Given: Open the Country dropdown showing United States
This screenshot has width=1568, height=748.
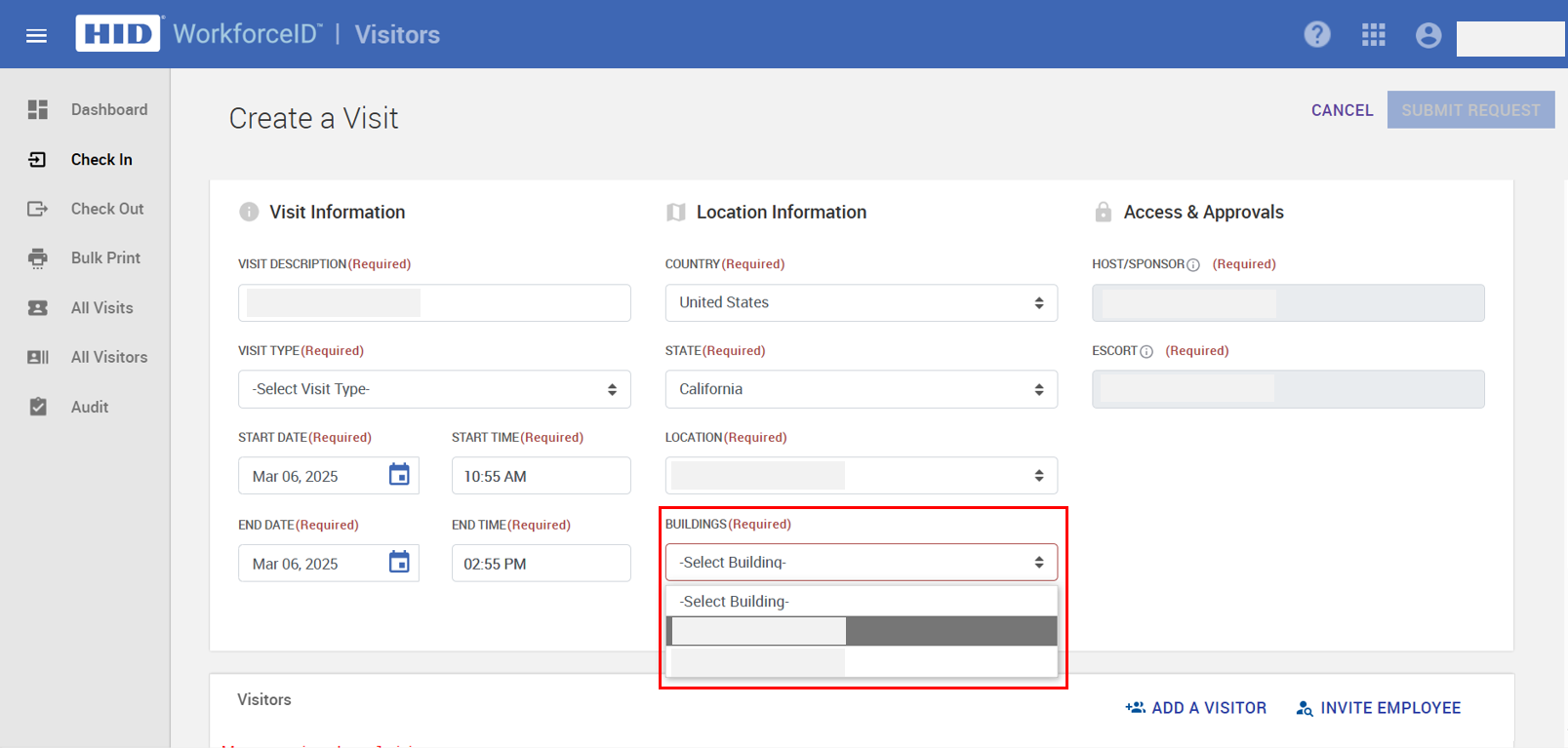Looking at the screenshot, I should pos(861,303).
